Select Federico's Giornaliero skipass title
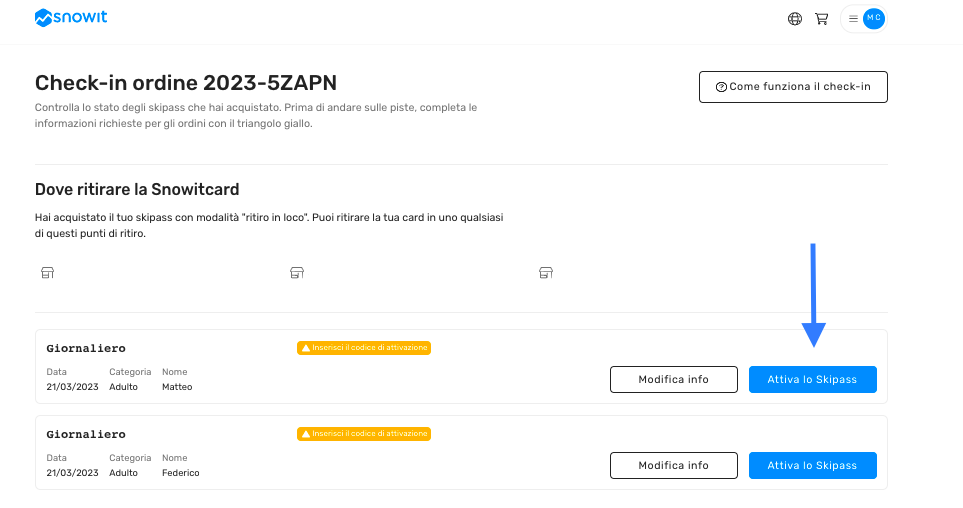 coord(86,434)
